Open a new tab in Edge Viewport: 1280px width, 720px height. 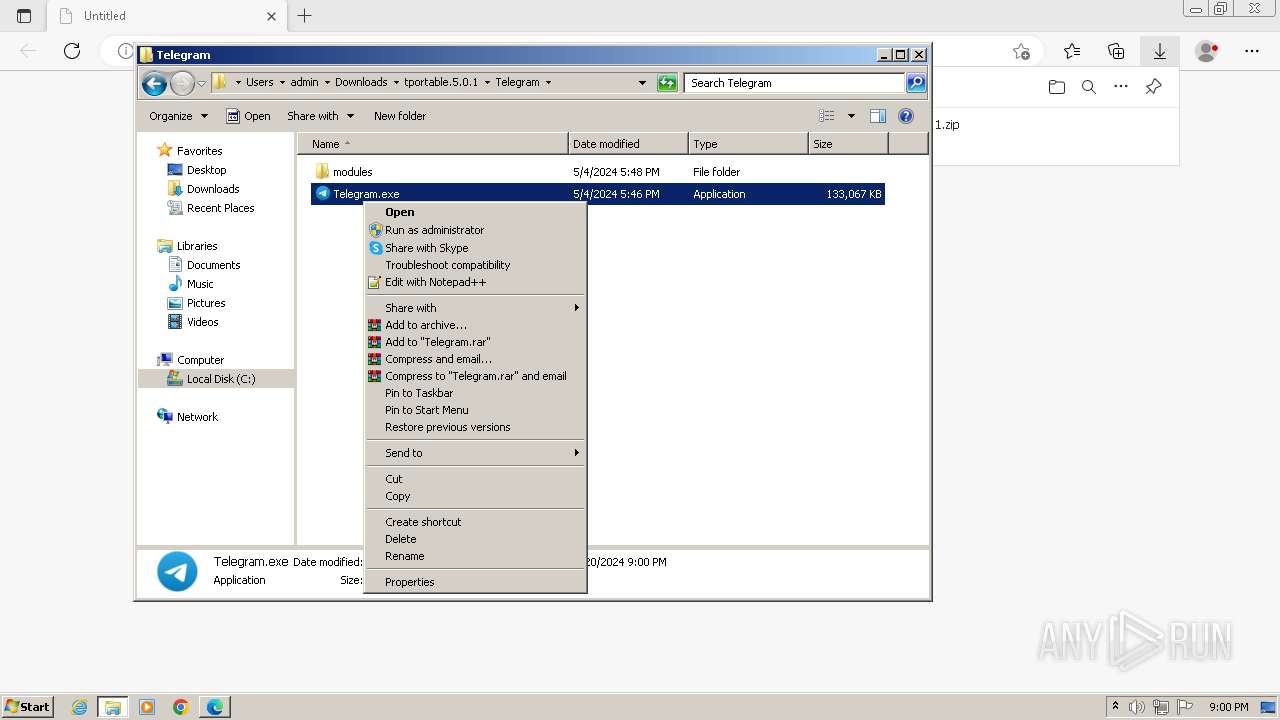[x=305, y=15]
